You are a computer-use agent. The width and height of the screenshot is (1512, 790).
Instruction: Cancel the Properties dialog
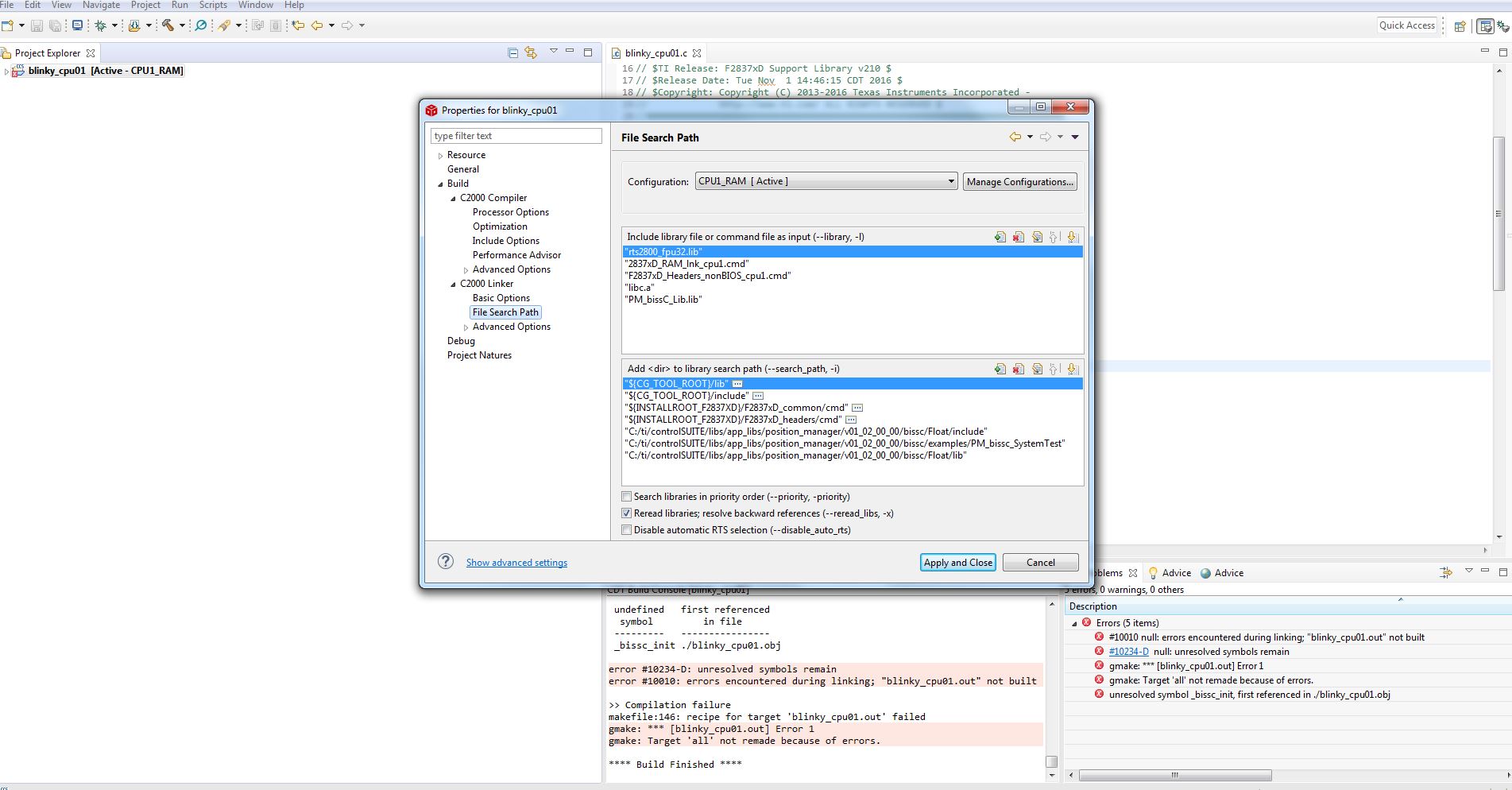point(1041,563)
